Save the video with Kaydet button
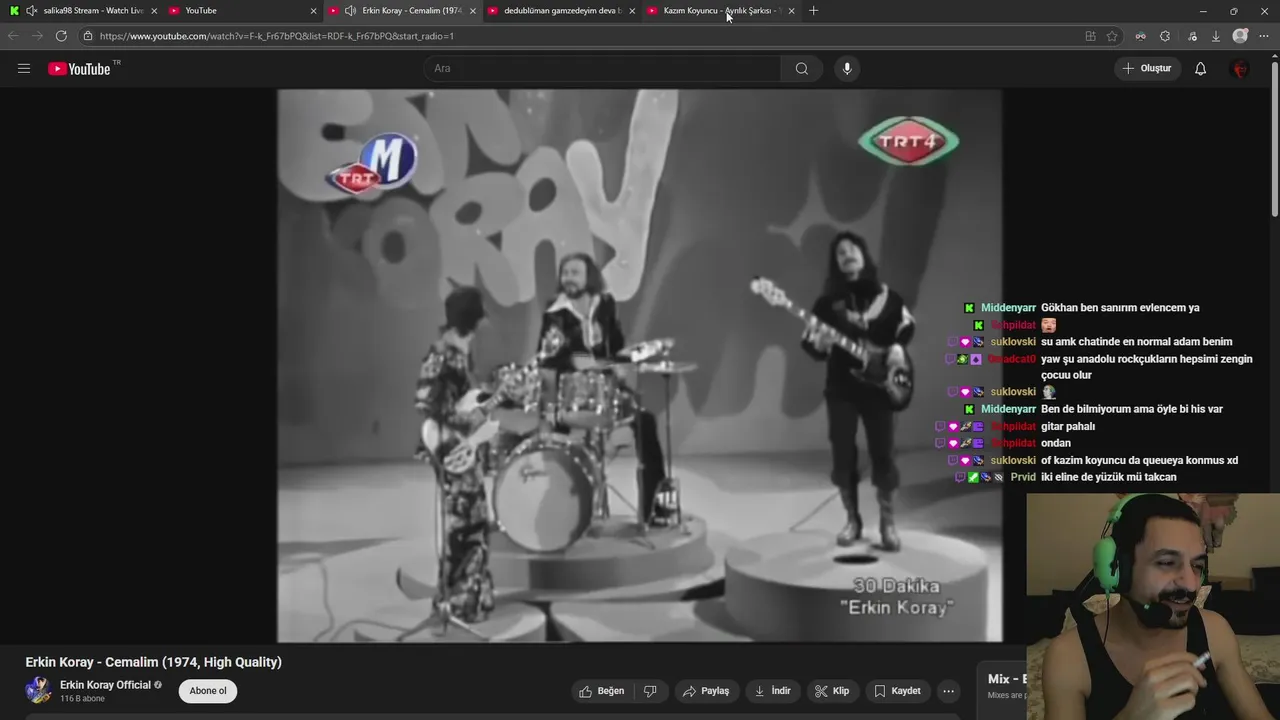Image resolution: width=1280 pixels, height=720 pixels. pyautogui.click(x=897, y=691)
